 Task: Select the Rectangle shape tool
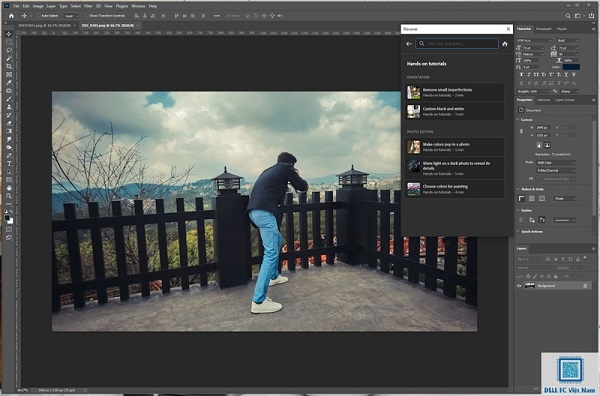click(x=9, y=179)
